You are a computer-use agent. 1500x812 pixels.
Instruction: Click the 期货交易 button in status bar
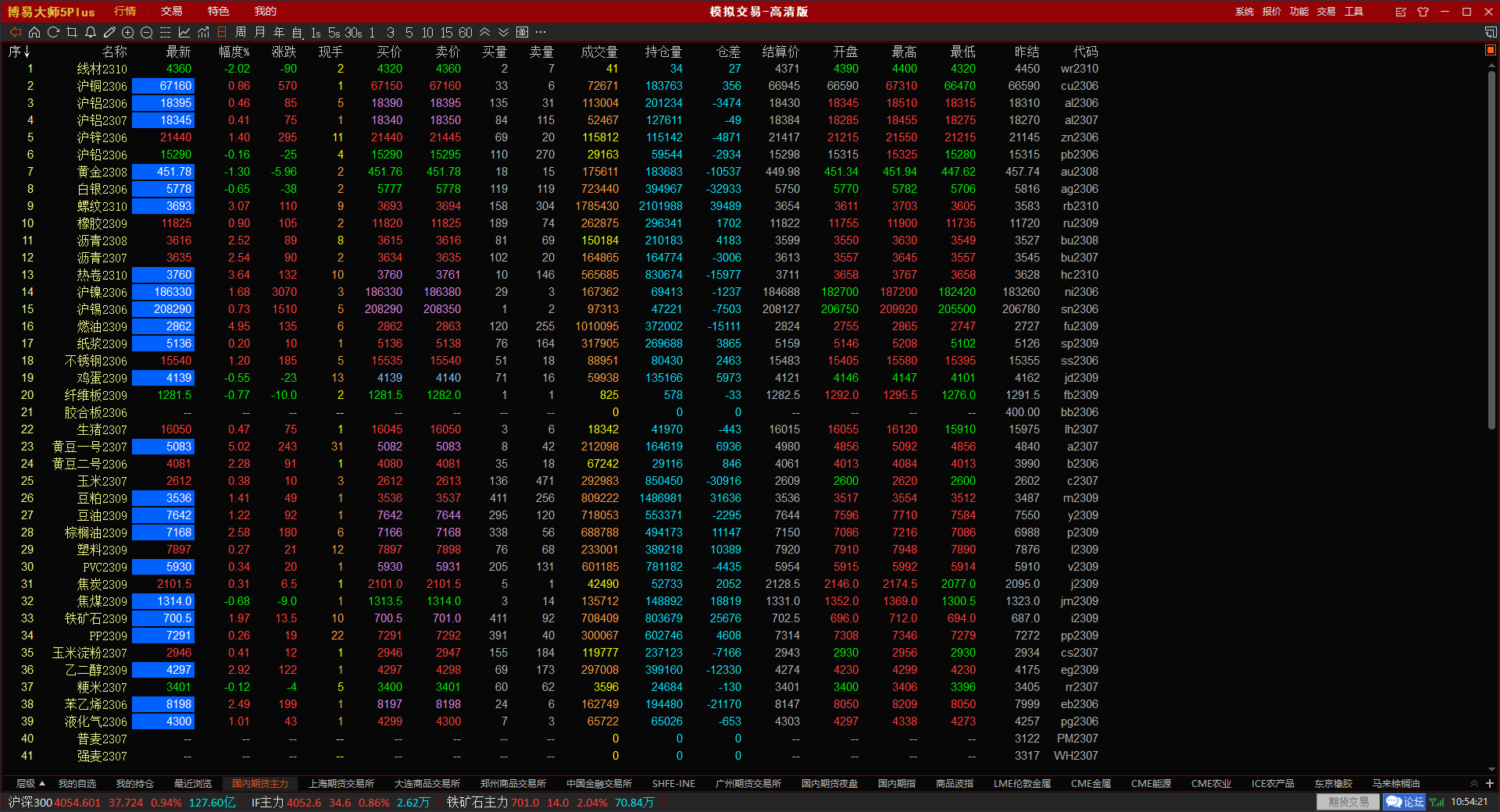[1348, 802]
